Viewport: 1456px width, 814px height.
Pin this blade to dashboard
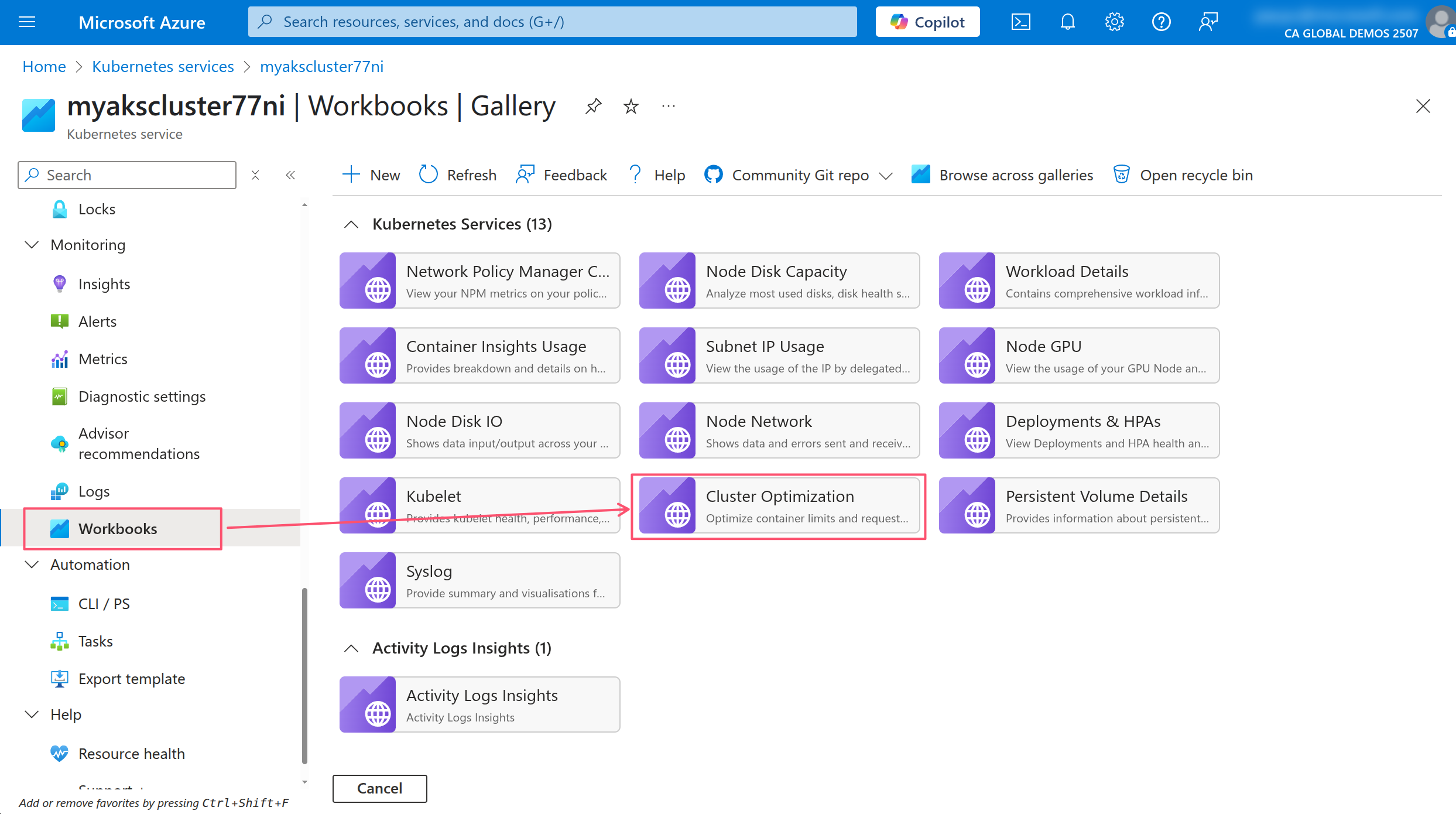[x=593, y=106]
